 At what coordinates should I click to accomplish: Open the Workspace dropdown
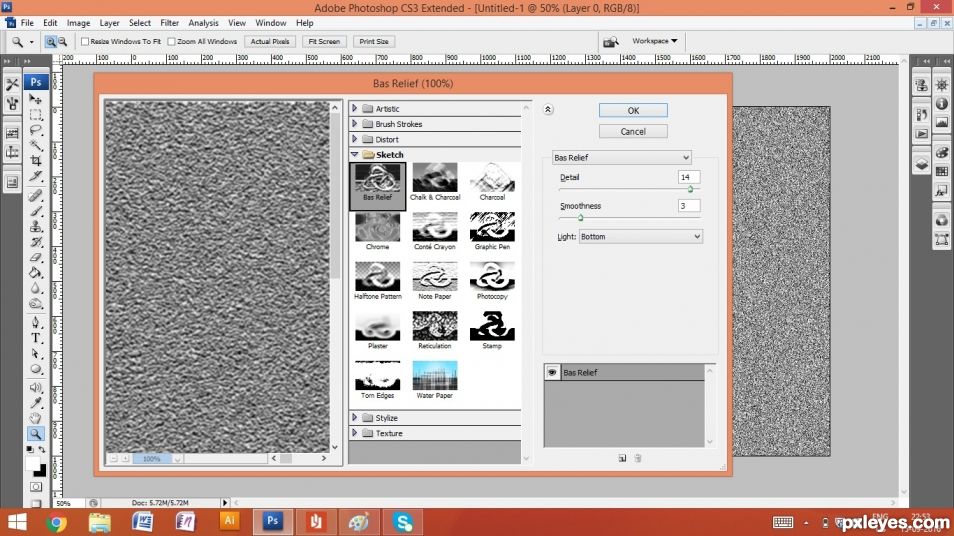pos(655,41)
